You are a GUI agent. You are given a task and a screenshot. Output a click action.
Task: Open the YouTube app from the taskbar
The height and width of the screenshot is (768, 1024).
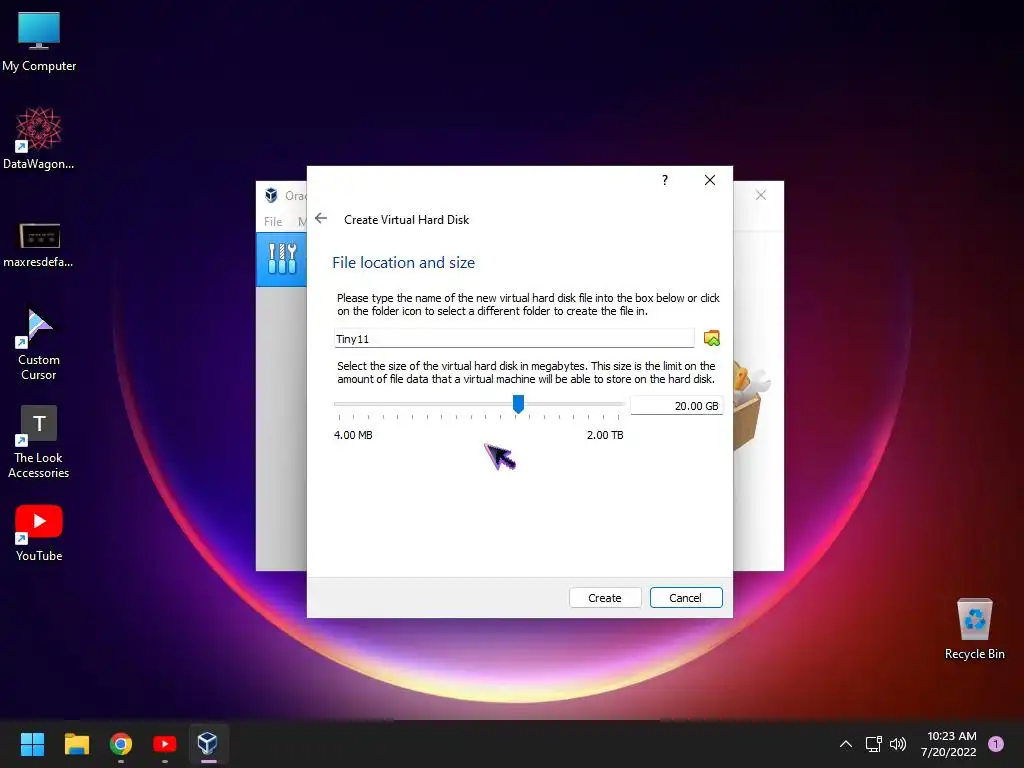[x=165, y=744]
